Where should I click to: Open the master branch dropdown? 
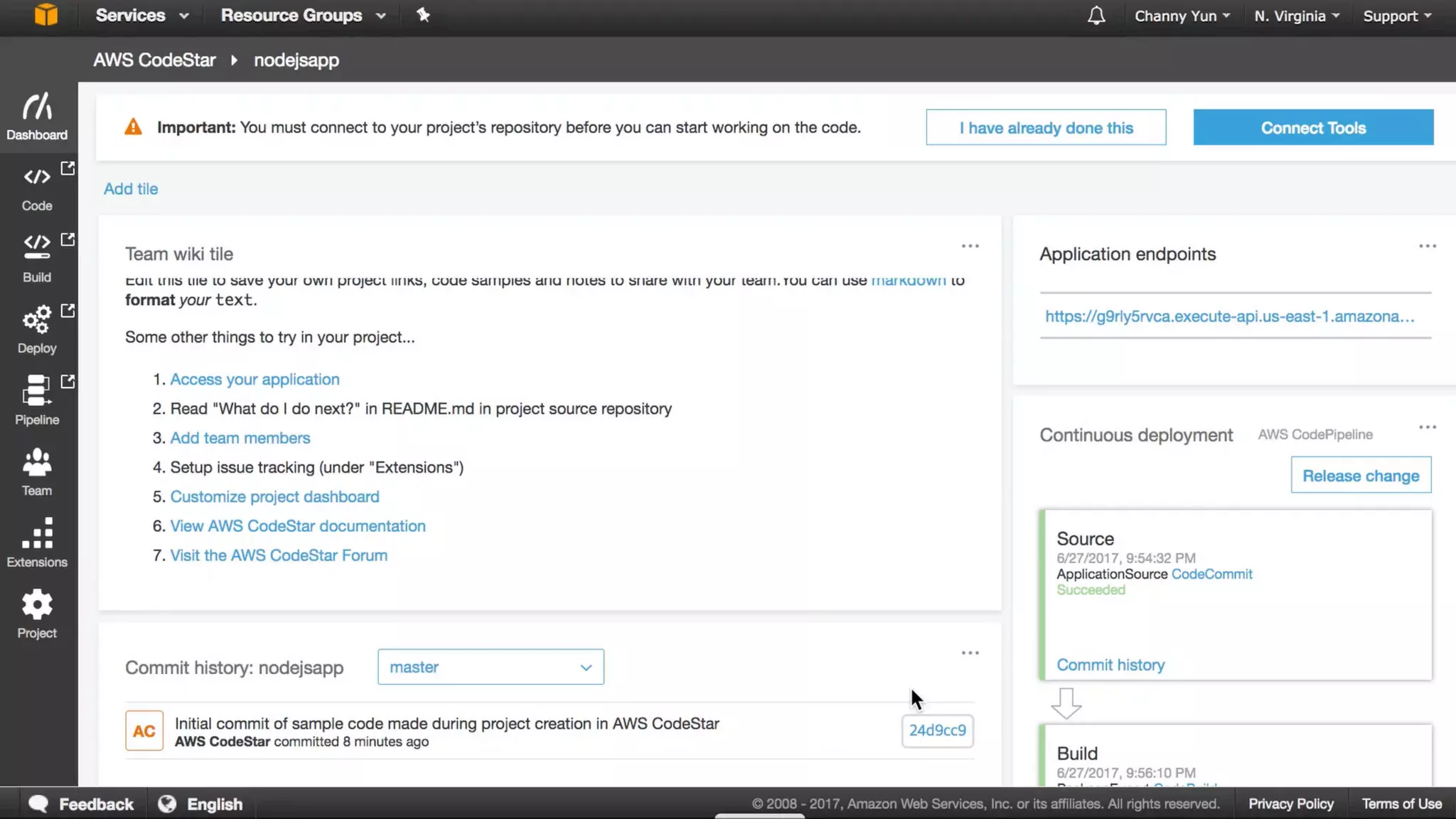click(x=491, y=667)
